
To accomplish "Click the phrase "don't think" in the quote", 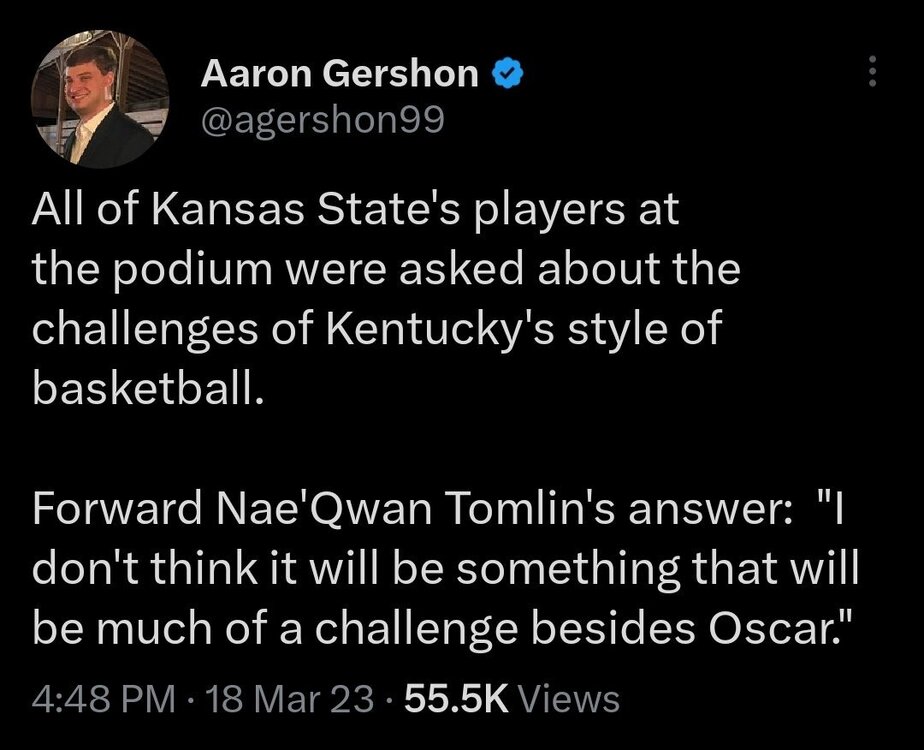I will click(x=144, y=568).
